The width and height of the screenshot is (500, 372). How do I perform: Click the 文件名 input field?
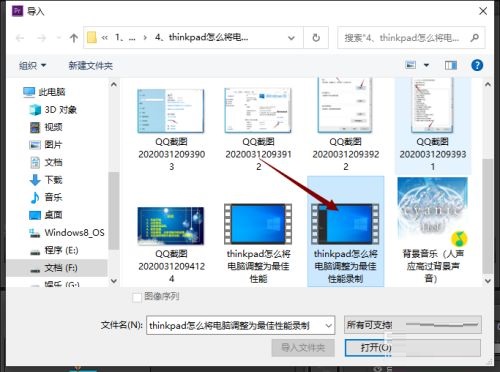[x=235, y=325]
